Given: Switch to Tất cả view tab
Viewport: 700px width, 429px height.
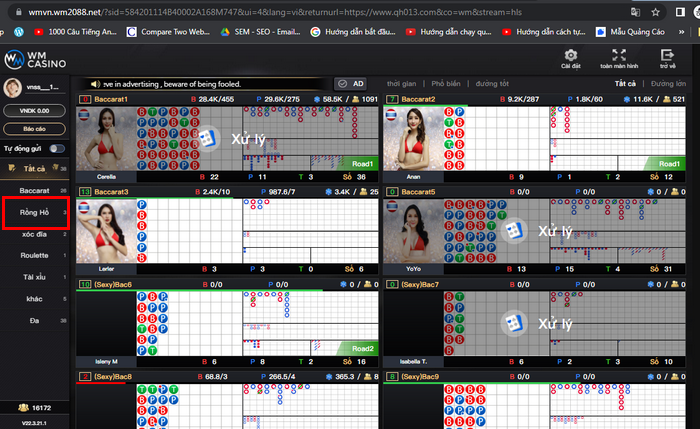Looking at the screenshot, I should (625, 83).
